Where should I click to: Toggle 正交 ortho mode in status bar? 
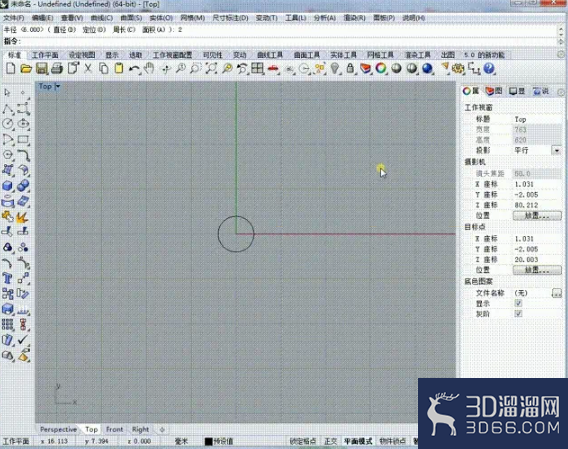tap(330, 441)
